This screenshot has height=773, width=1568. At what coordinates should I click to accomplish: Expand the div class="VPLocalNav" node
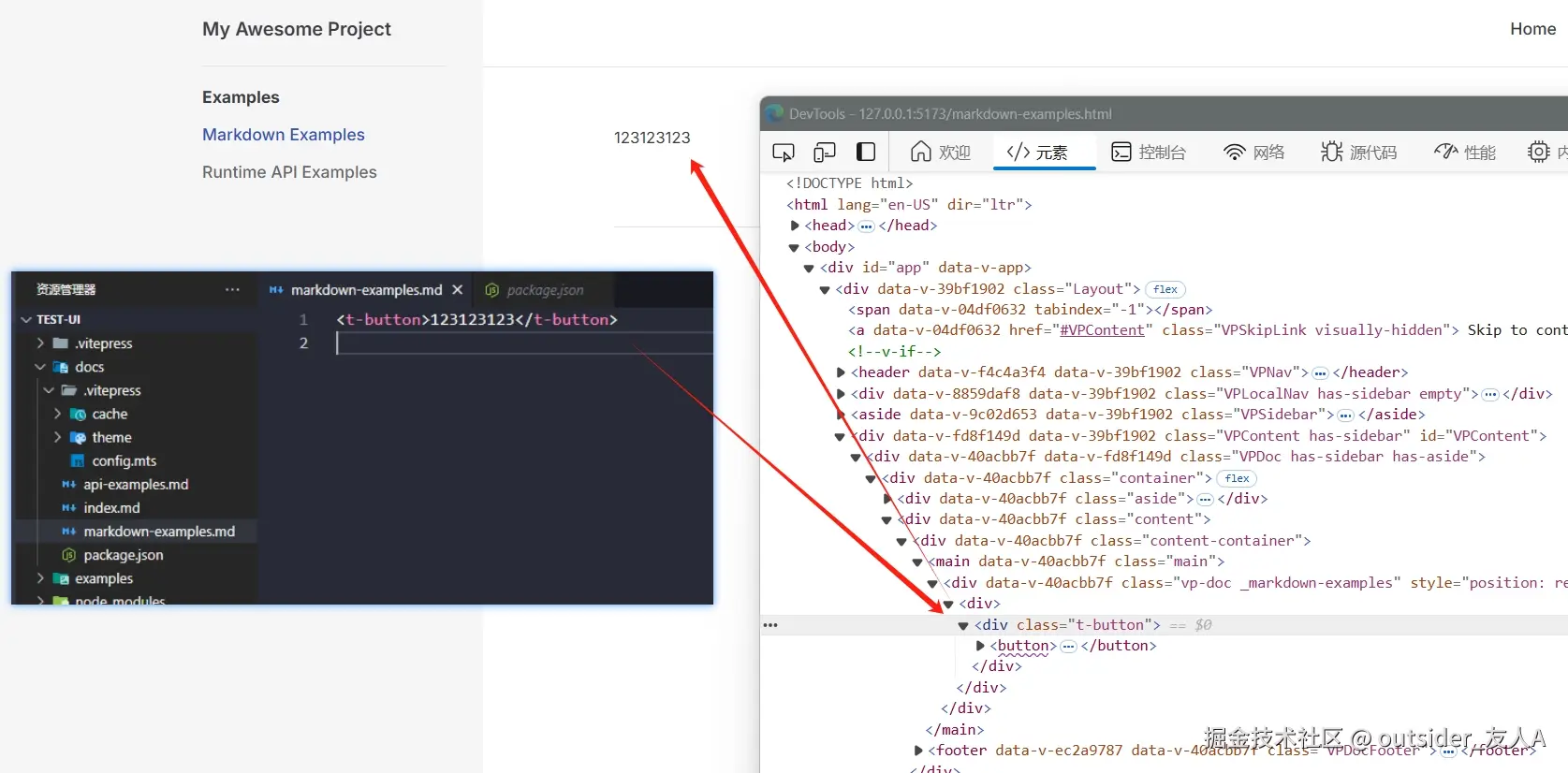click(x=841, y=394)
